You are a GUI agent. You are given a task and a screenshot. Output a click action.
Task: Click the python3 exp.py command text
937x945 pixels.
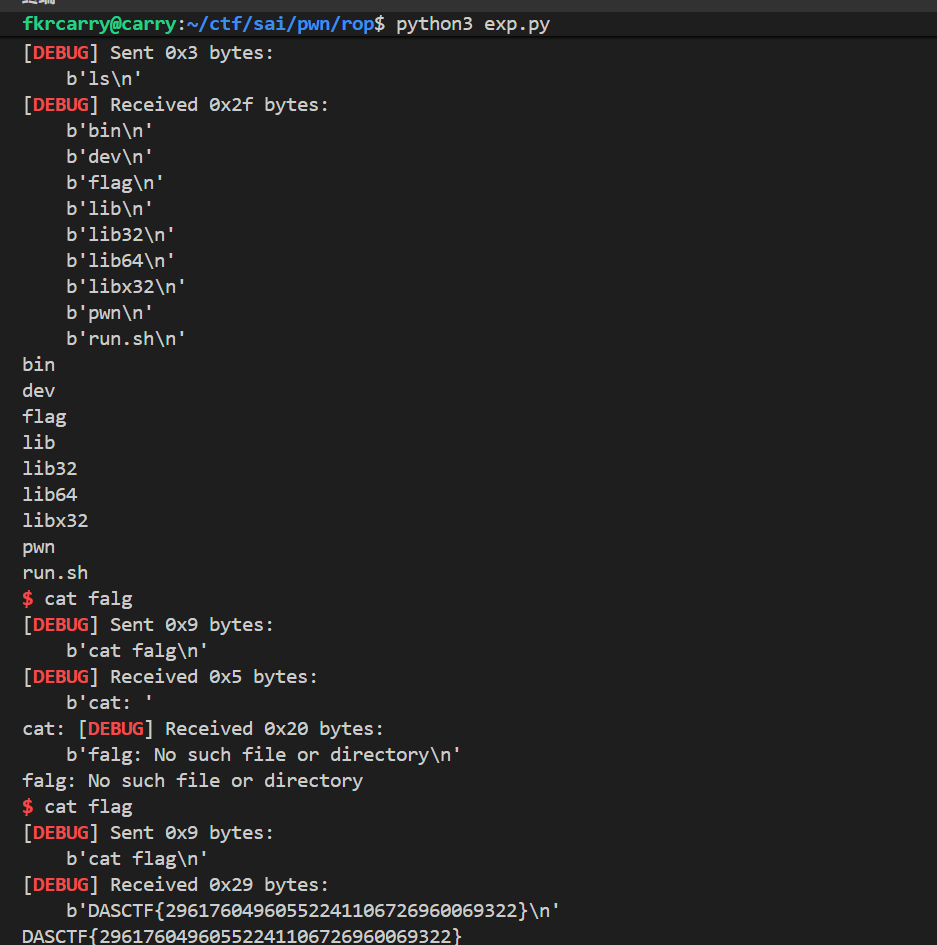point(472,24)
